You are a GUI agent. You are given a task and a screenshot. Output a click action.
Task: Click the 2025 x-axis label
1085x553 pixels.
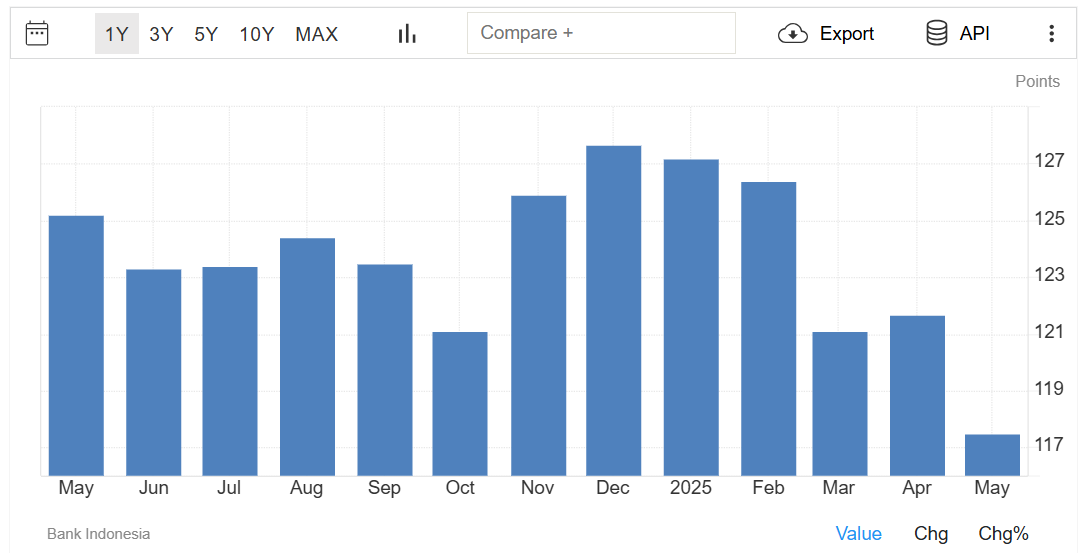tap(691, 488)
